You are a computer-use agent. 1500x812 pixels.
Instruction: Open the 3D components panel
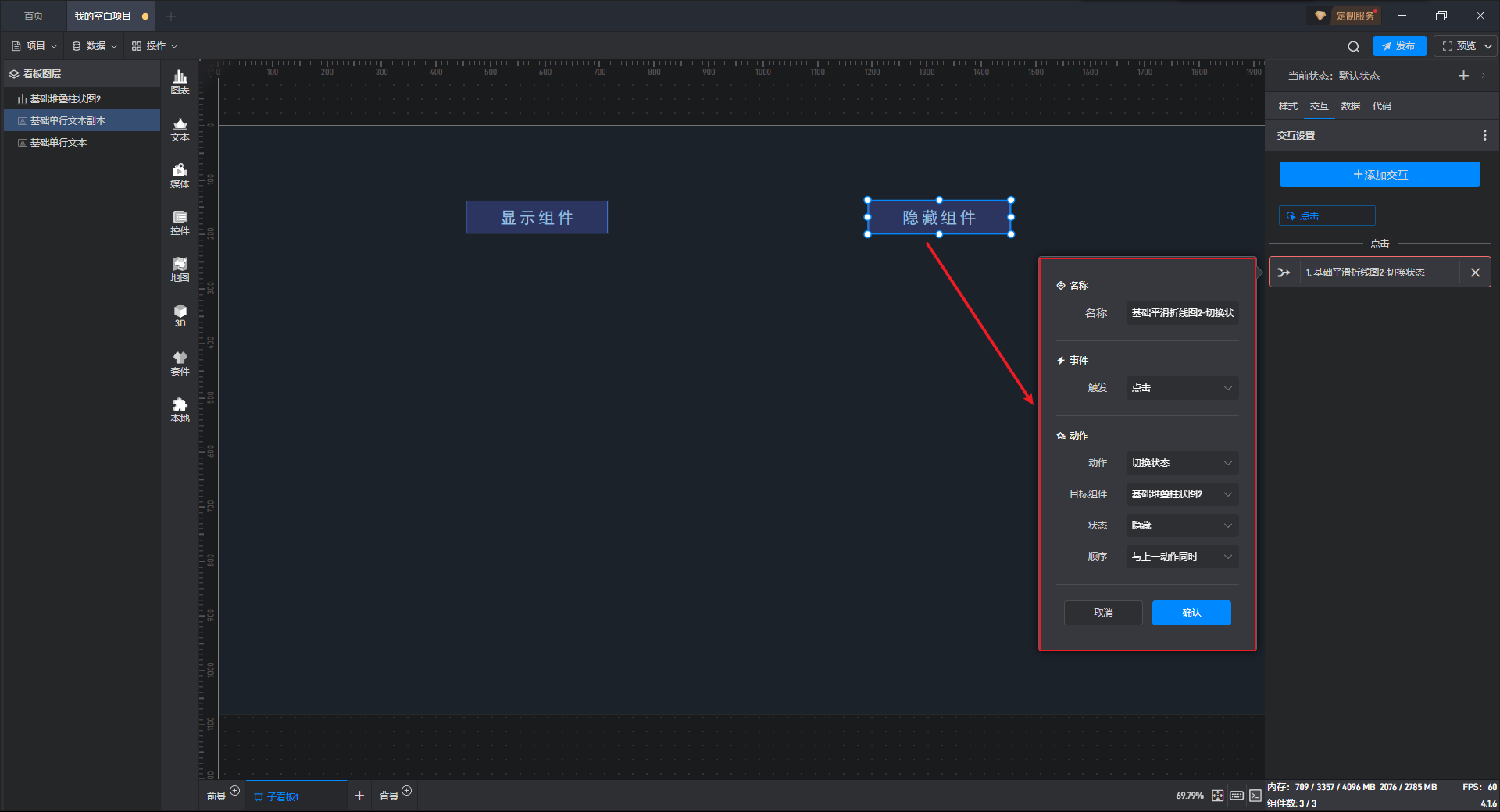pos(180,315)
